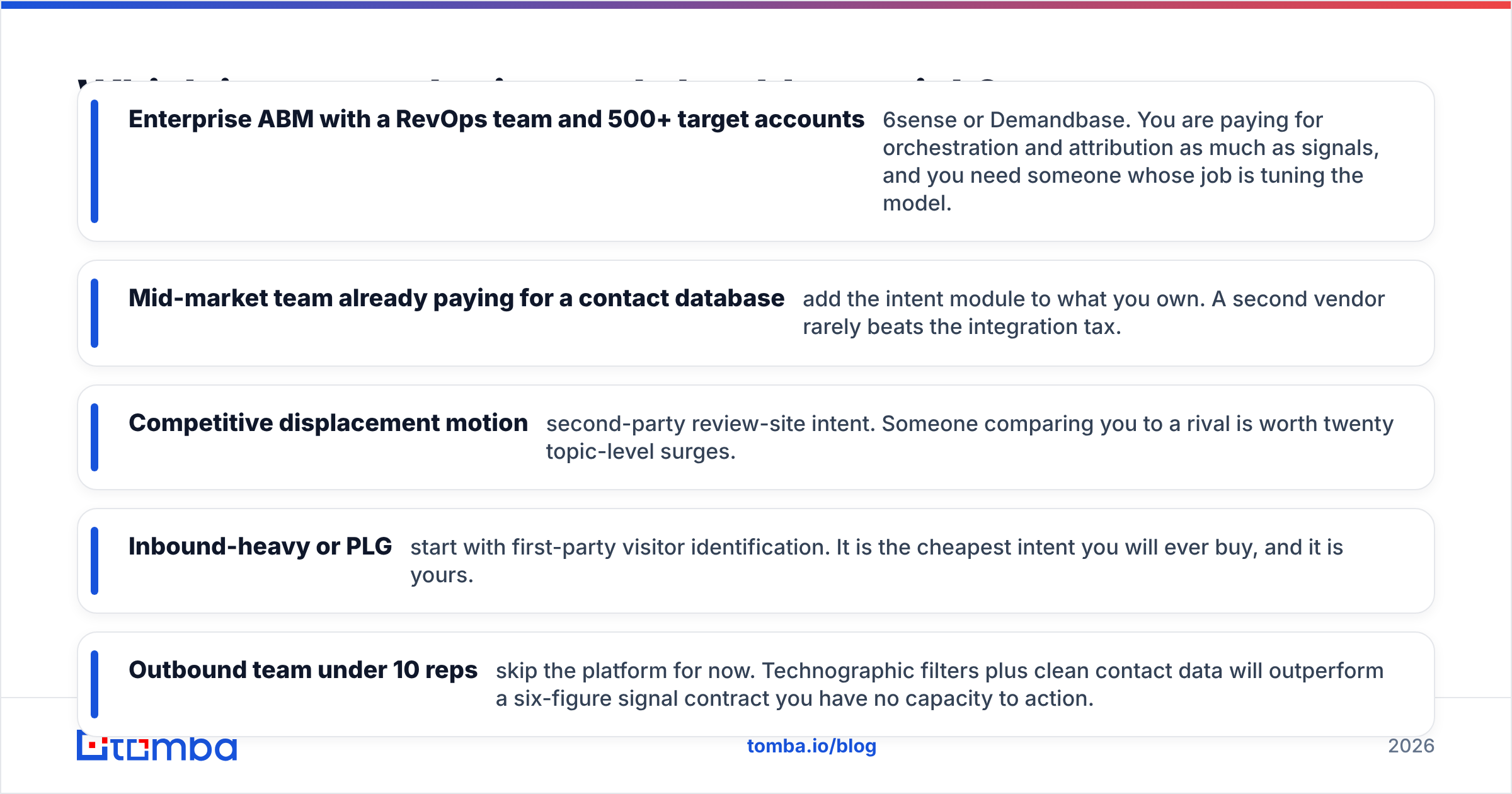Click the '6sense or Demandbase' description text
This screenshot has height=794, width=1512.
pyautogui.click(x=1131, y=161)
